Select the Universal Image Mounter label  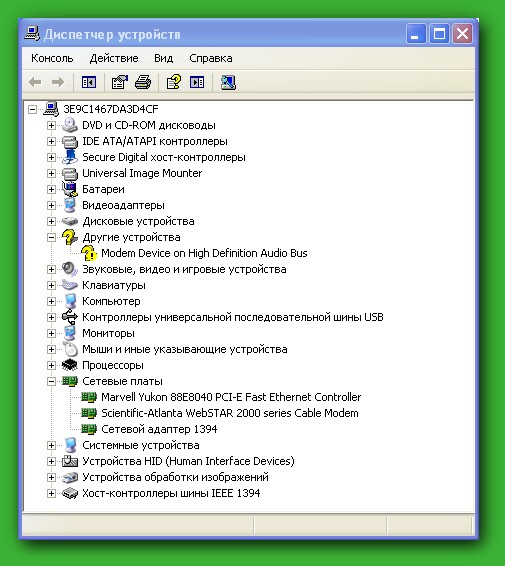pos(142,173)
